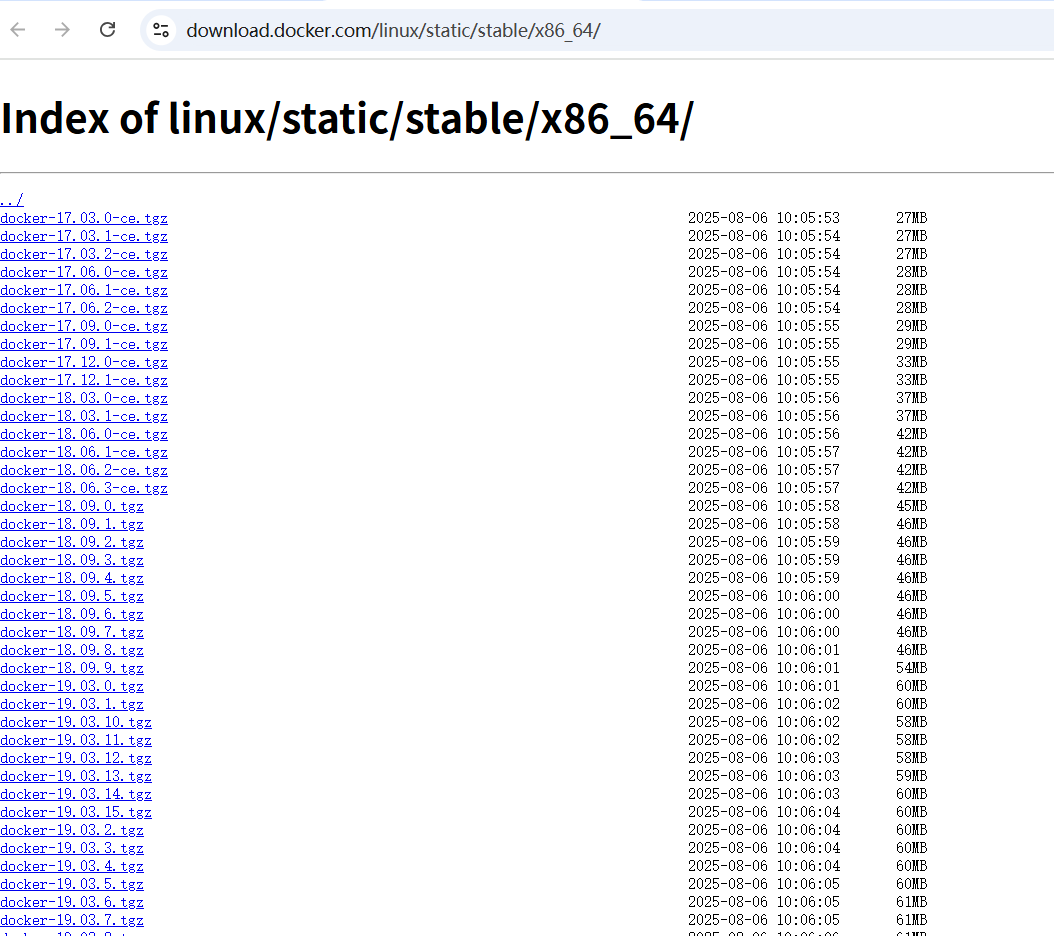Download docker-18.03.1-ce.tgz
Image resolution: width=1054 pixels, height=936 pixels.
84,416
